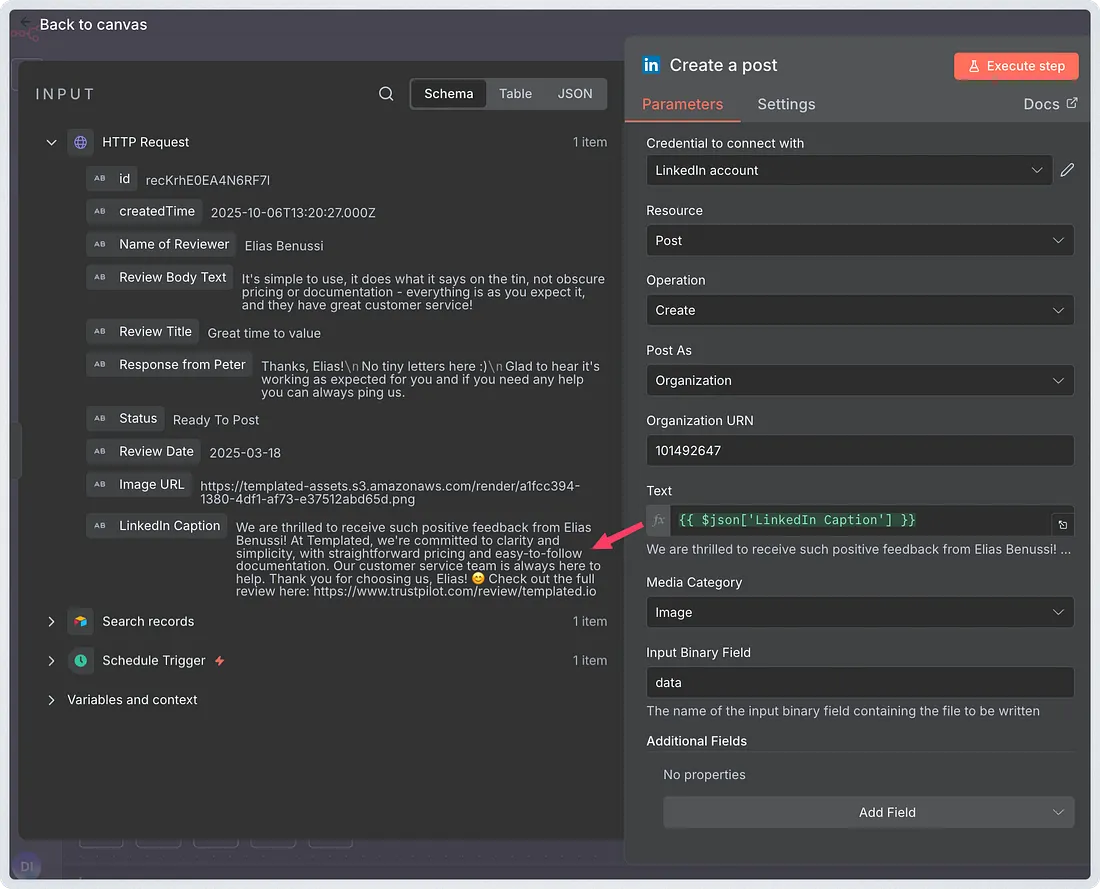Click the value '2025-03-18'
This screenshot has width=1100, height=889.
pyautogui.click(x=245, y=453)
